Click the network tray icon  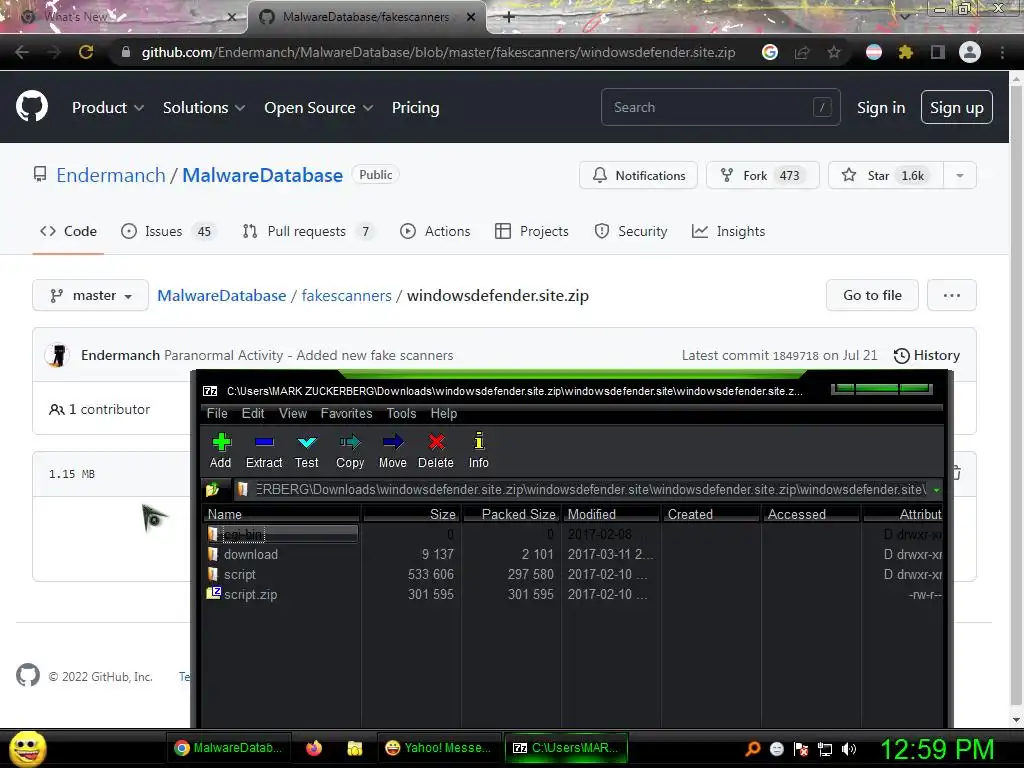pyautogui.click(x=825, y=749)
